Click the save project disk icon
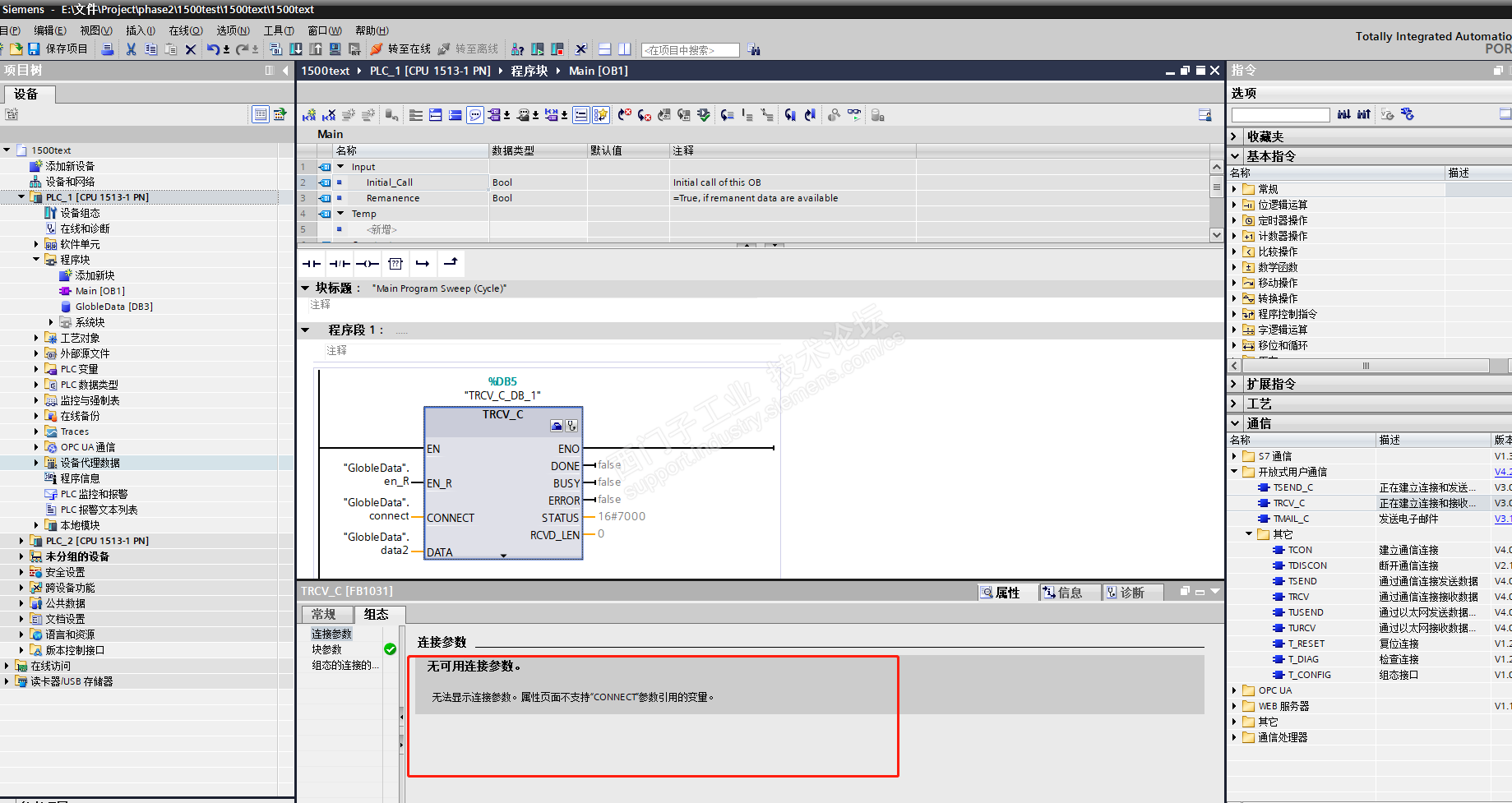 tap(35, 49)
